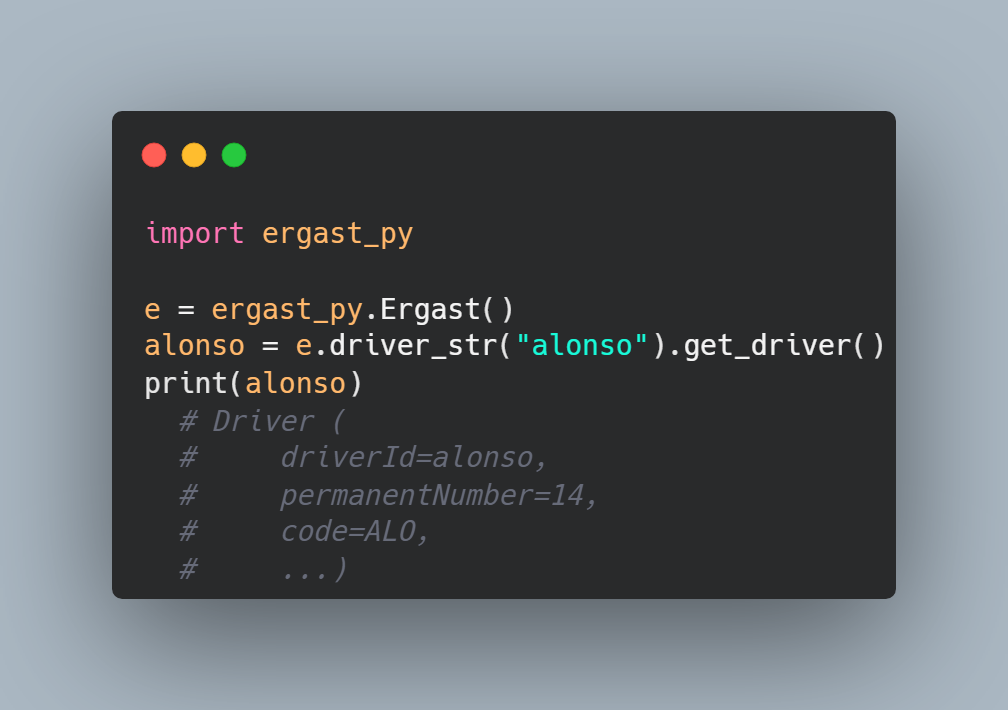This screenshot has width=1008, height=710.
Task: Click the '# Driver (' comment line
Action: coord(262,421)
